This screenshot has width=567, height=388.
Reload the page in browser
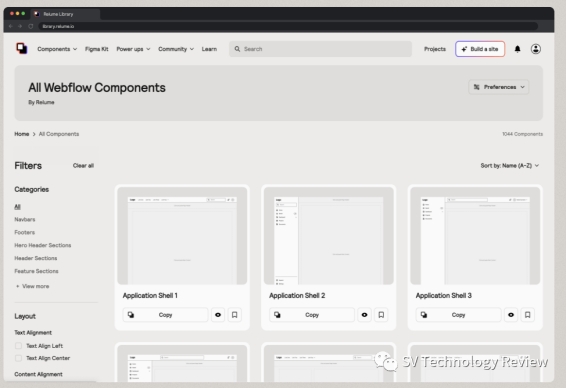click(x=31, y=26)
